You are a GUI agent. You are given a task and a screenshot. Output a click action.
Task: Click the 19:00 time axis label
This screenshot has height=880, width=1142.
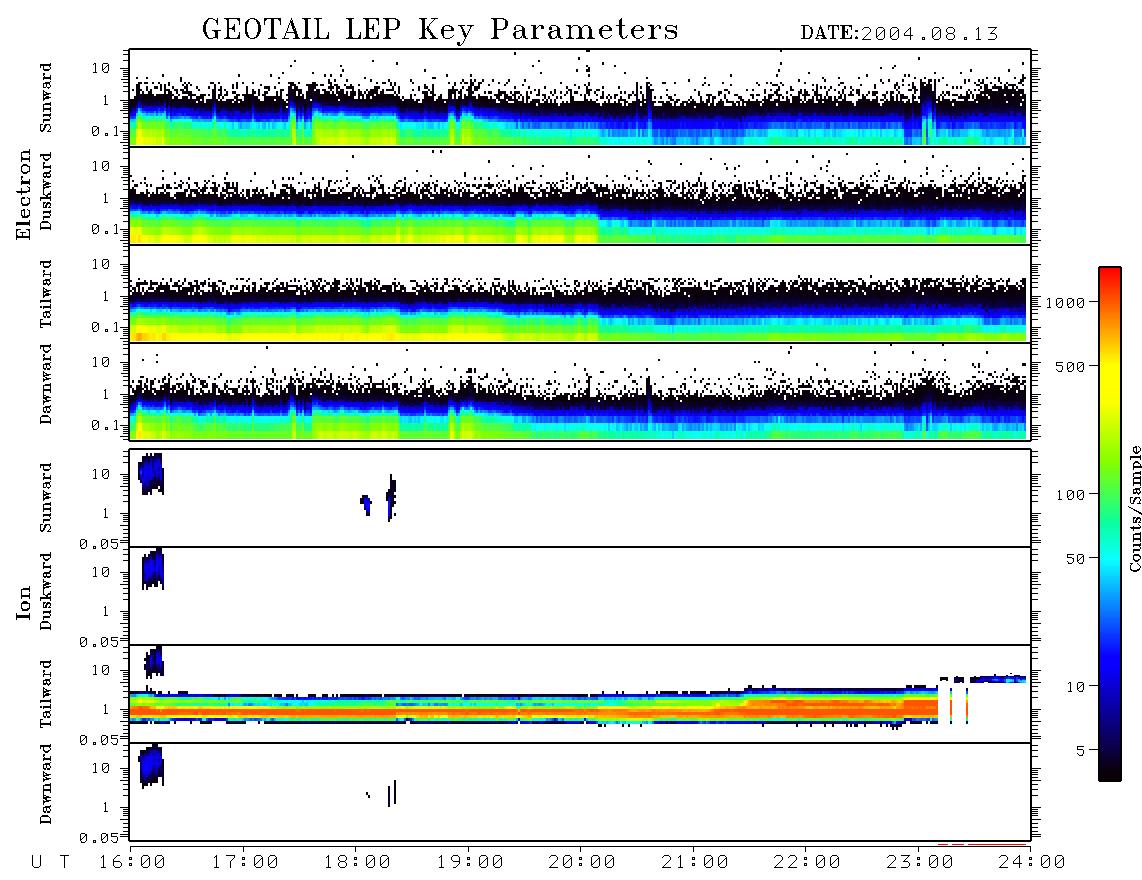coord(470,862)
